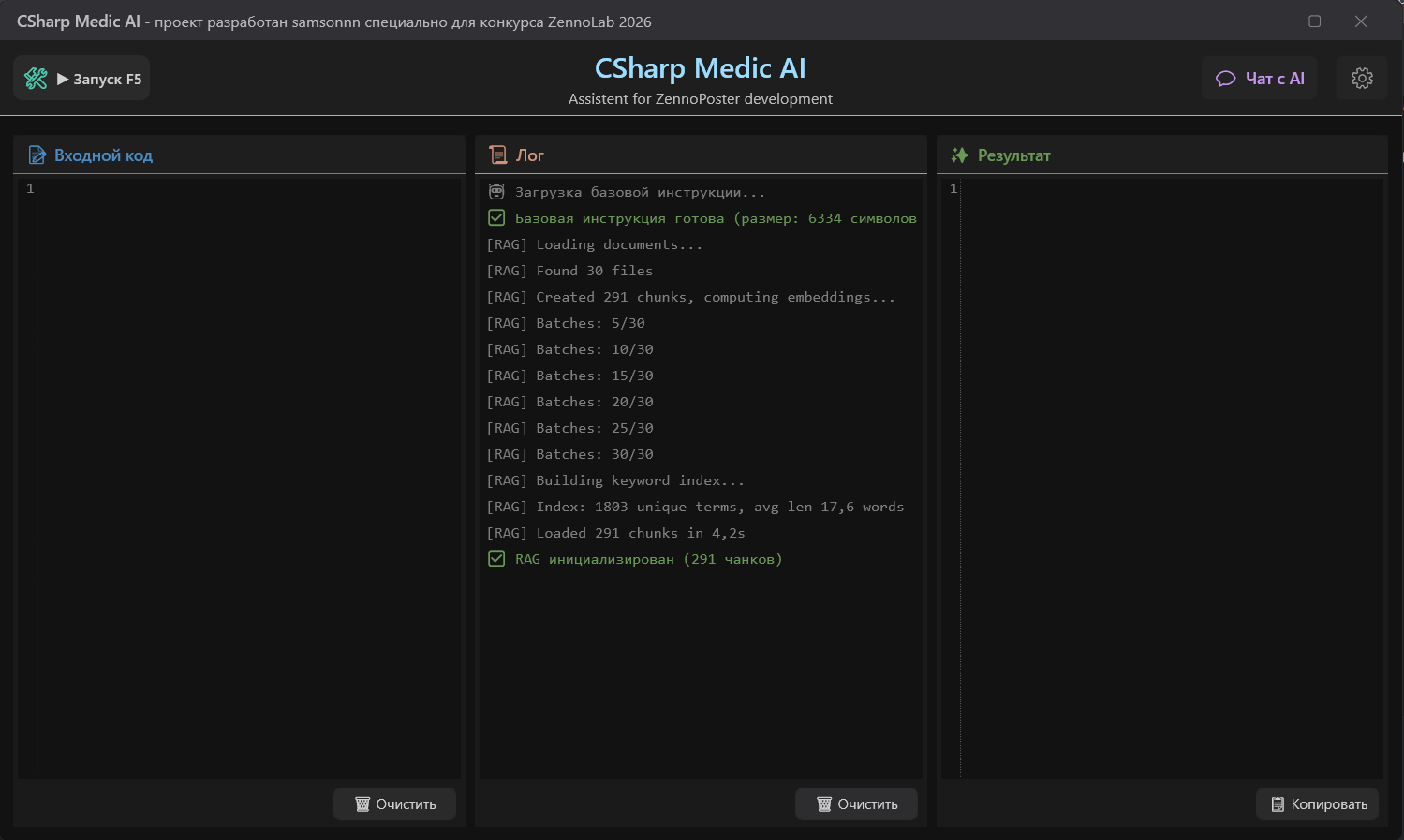The height and width of the screenshot is (840, 1404).
Task: Select the "Загрузка базовой инструкции..." log line
Action: click(x=640, y=192)
